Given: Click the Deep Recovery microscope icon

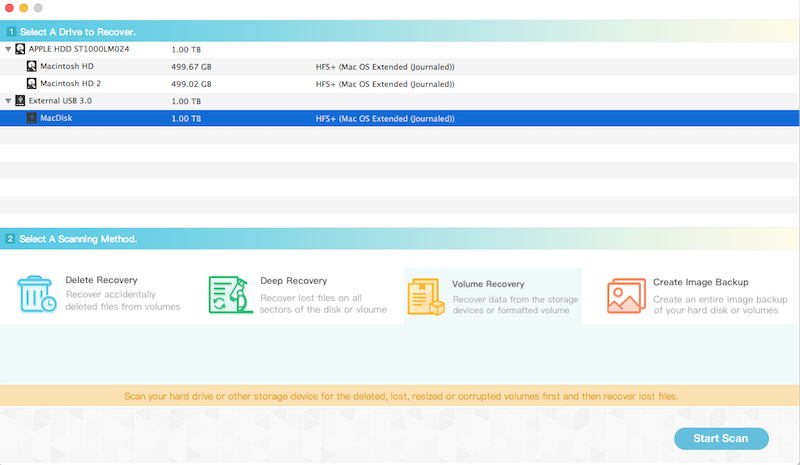Looking at the screenshot, I should coord(230,295).
